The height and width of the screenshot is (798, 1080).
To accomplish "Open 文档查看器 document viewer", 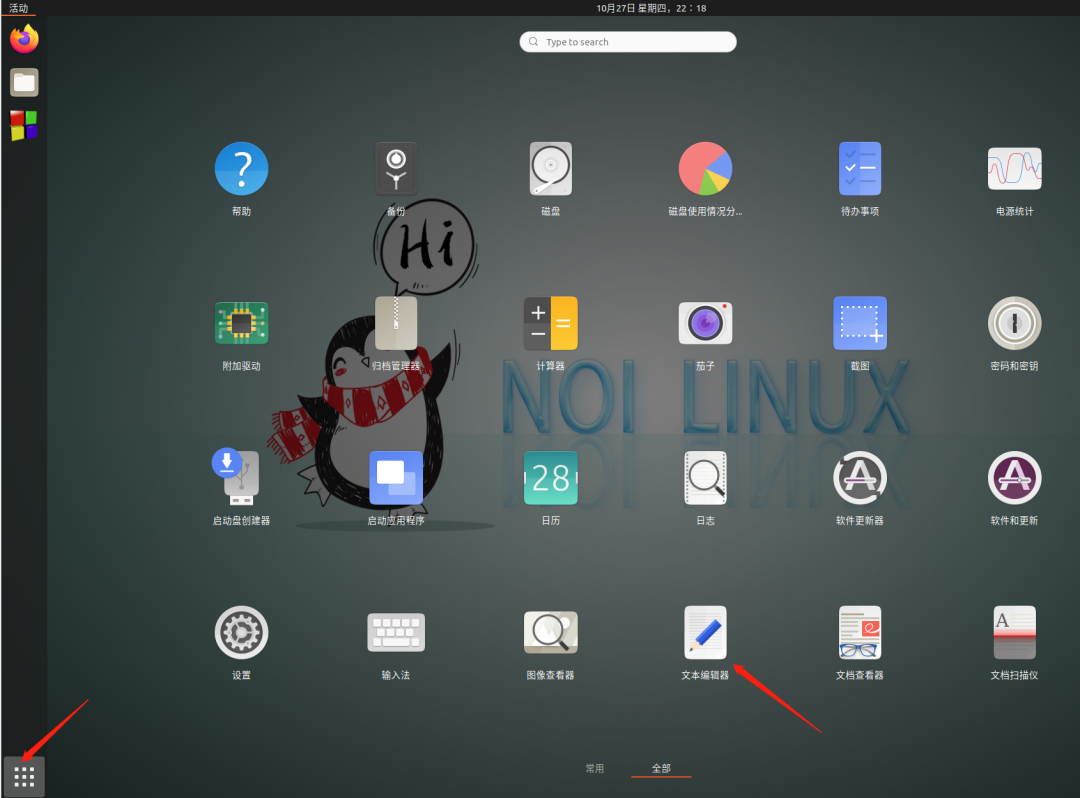I will 860,632.
